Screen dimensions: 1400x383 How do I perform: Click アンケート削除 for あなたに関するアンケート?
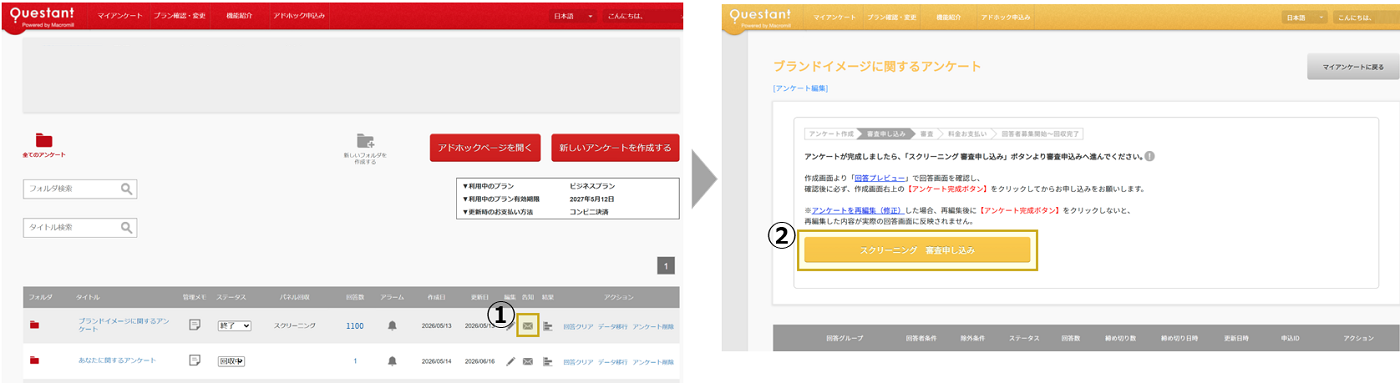coord(653,361)
